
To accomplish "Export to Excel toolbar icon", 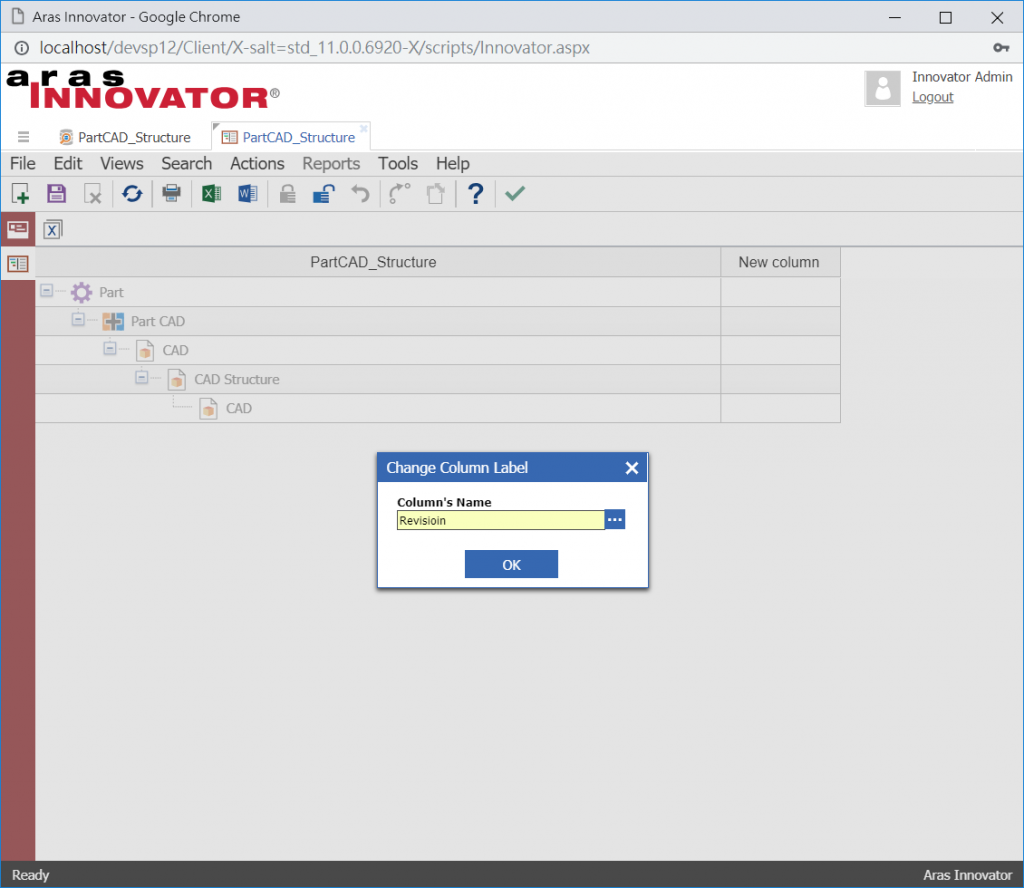I will [211, 194].
